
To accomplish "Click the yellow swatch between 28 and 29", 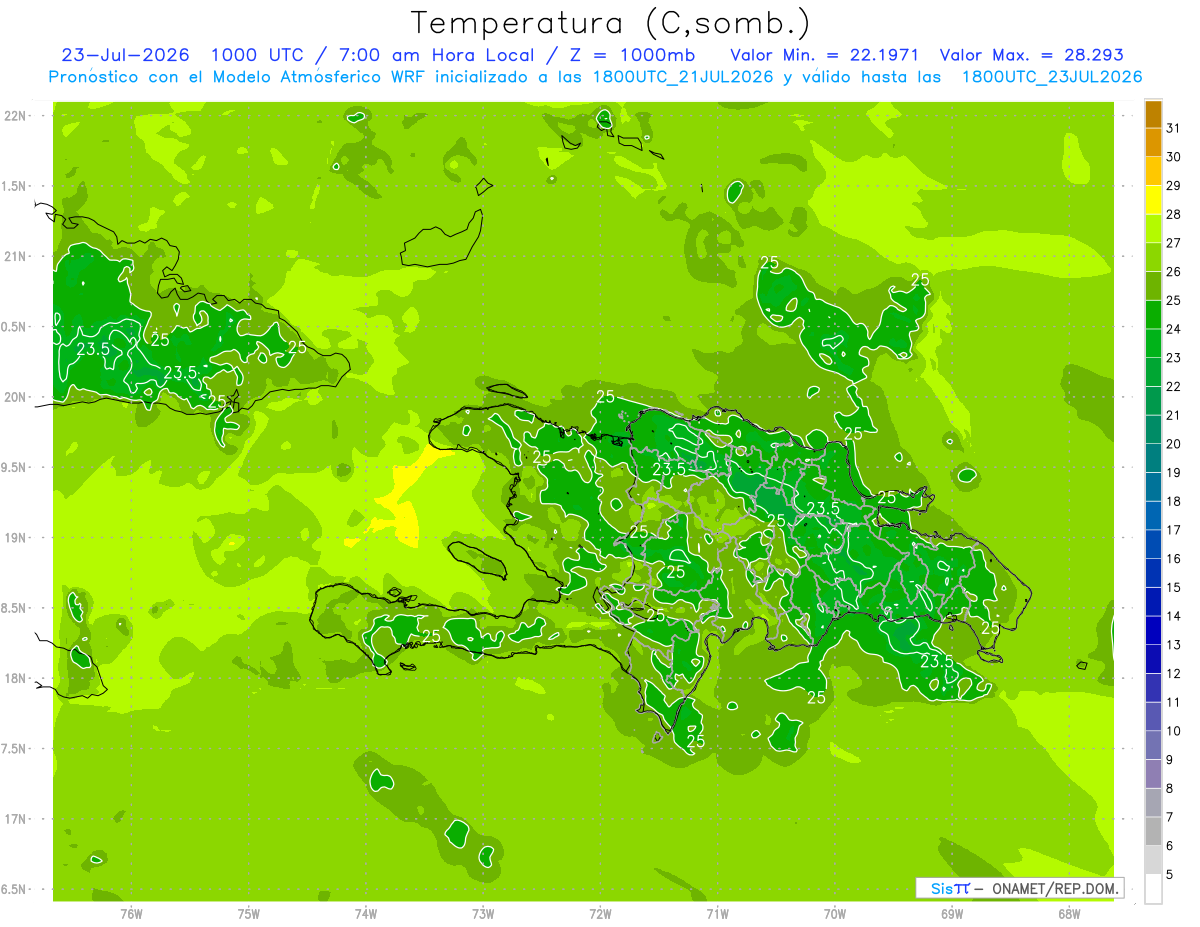I will point(1153,200).
